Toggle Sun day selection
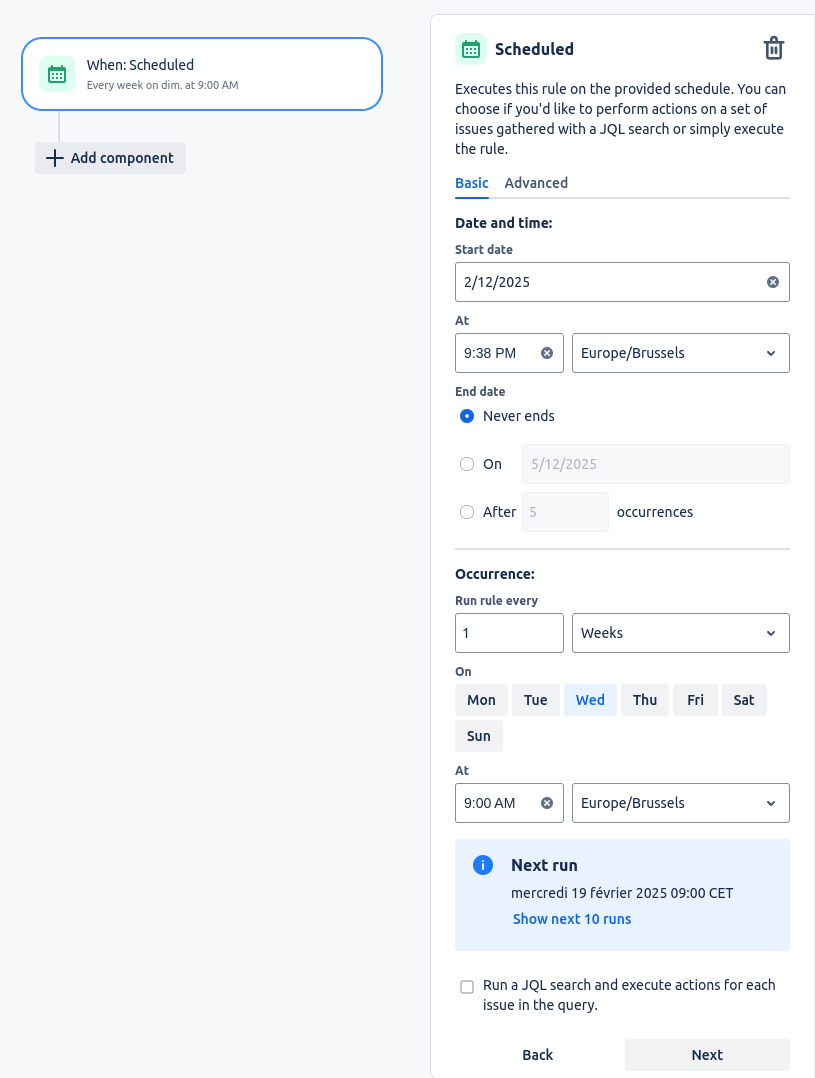This screenshot has height=1078, width=815. click(479, 736)
